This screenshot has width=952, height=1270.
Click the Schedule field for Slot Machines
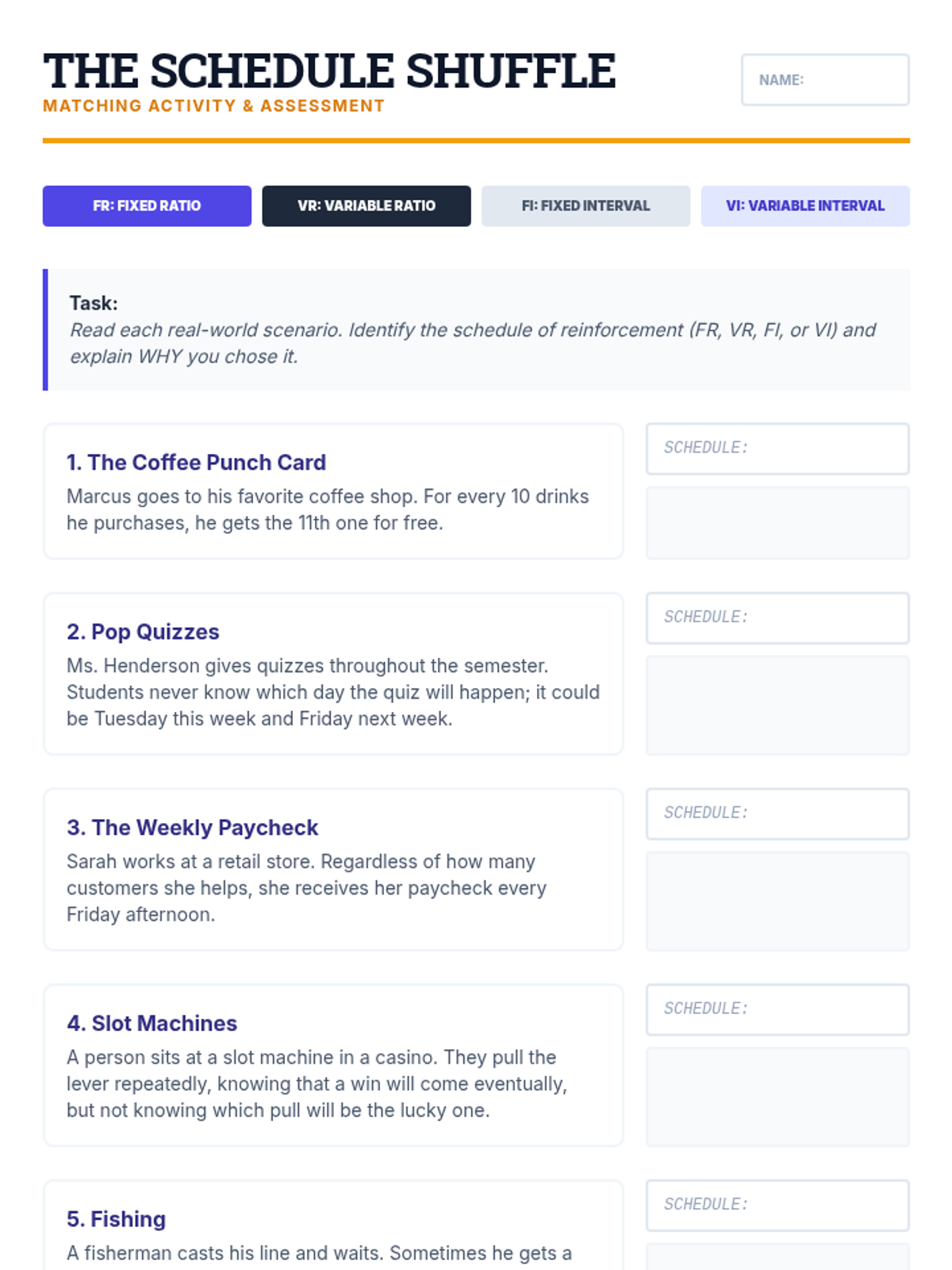coord(777,1010)
